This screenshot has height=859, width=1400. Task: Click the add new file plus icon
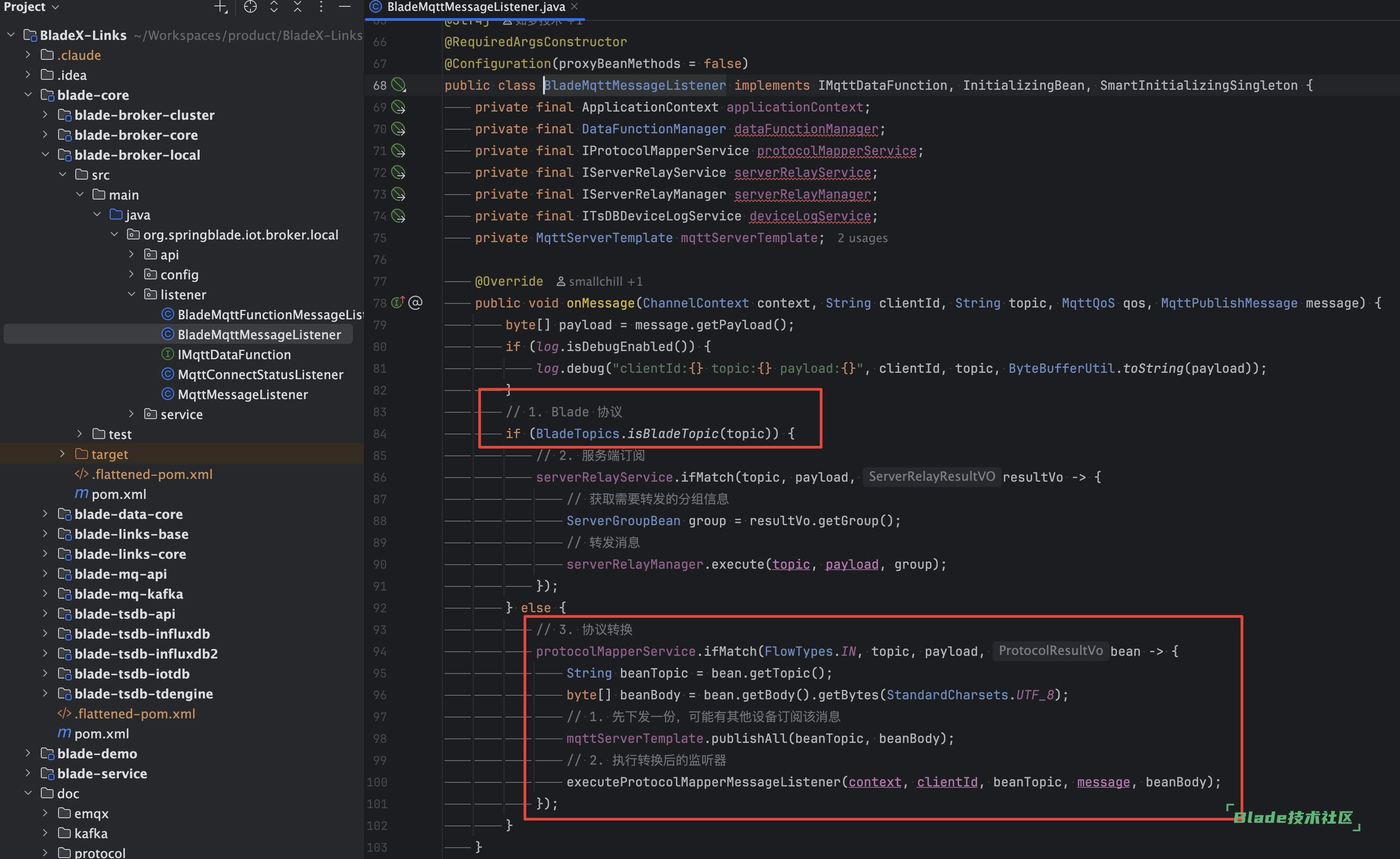220,7
